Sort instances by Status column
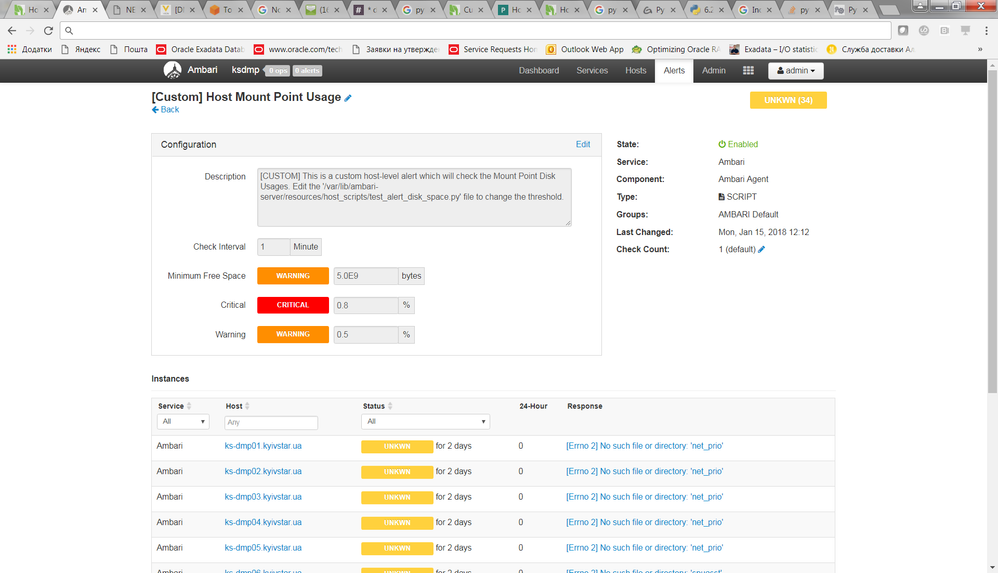 (x=377, y=406)
